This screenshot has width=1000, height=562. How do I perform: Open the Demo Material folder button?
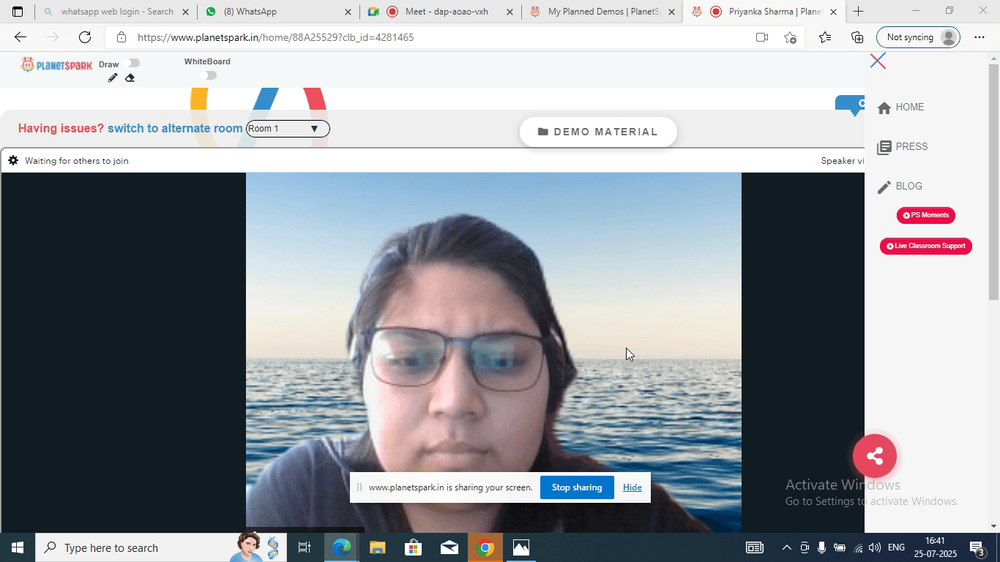pos(598,132)
